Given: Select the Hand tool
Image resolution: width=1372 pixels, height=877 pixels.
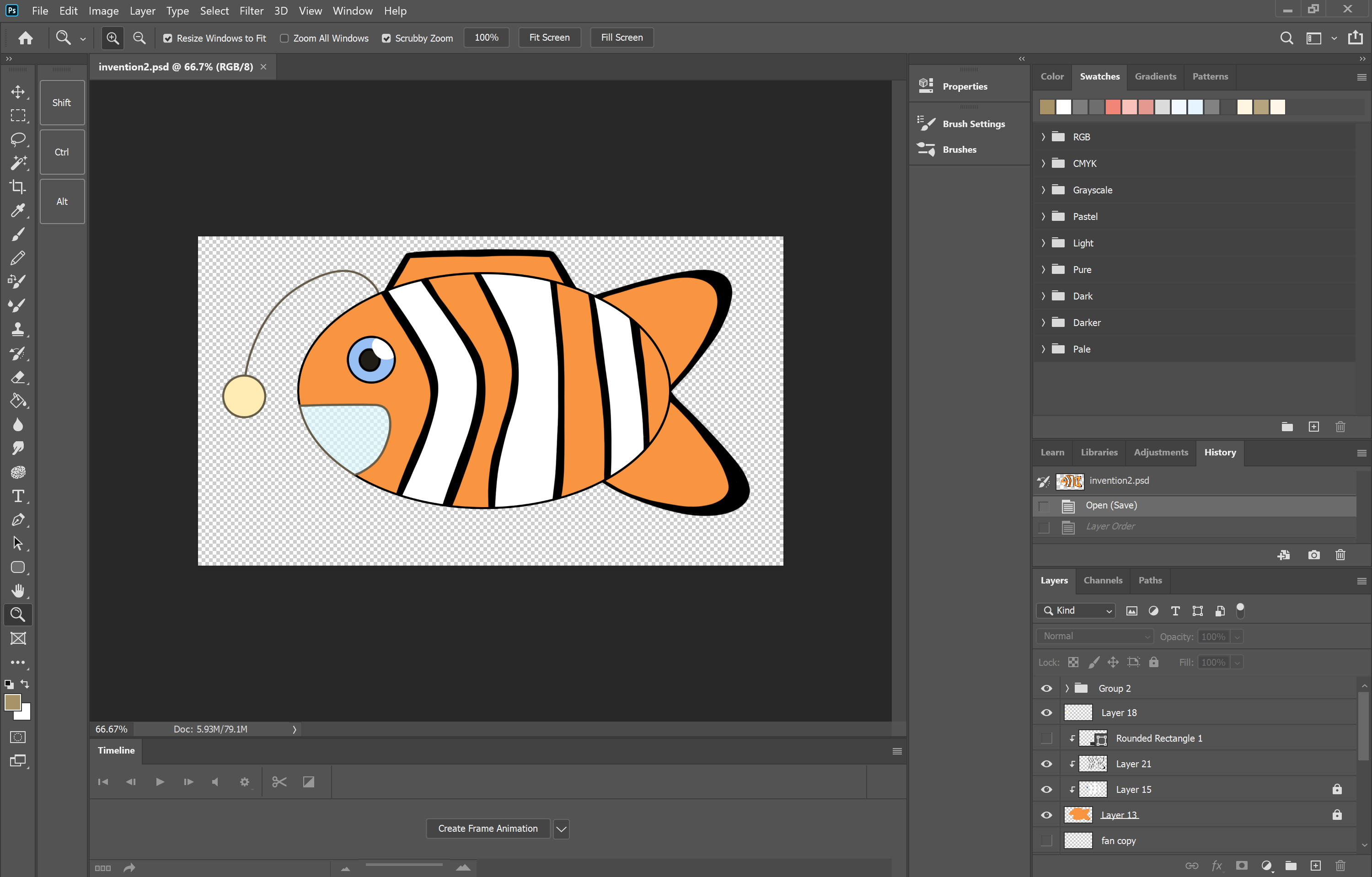Looking at the screenshot, I should [x=18, y=591].
